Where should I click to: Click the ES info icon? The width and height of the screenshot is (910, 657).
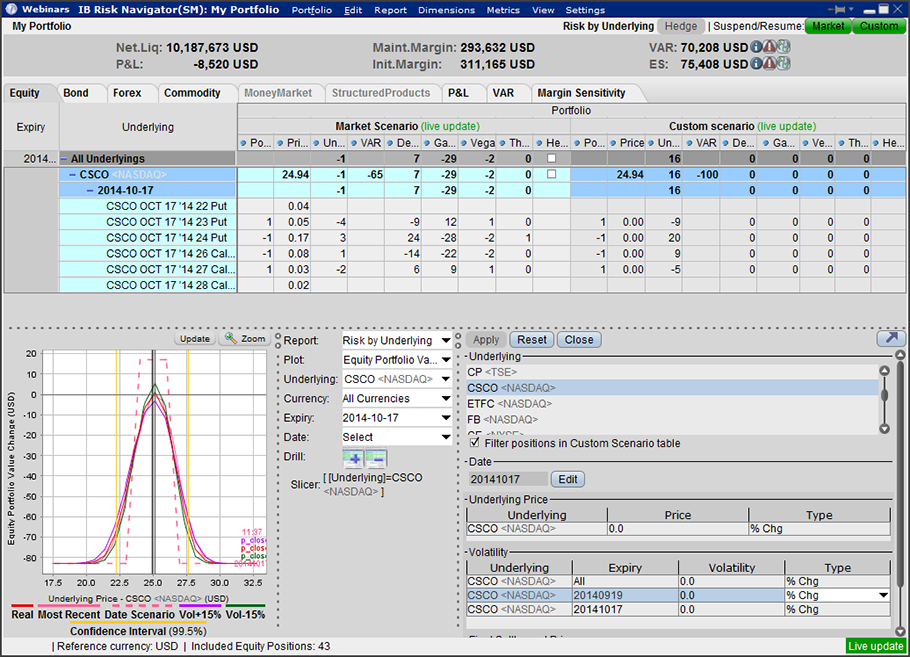pos(756,64)
